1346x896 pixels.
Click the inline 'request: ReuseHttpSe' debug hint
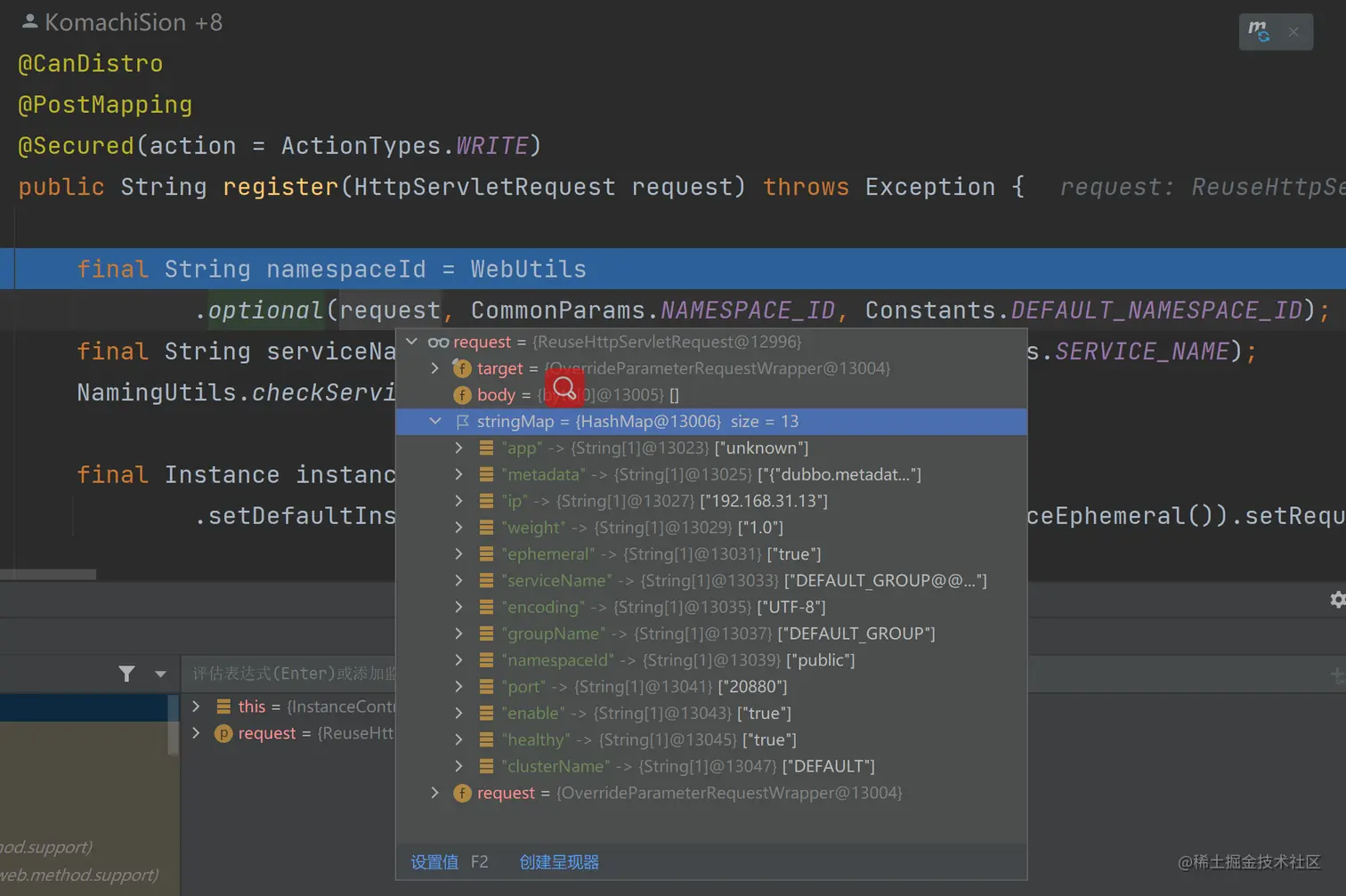tap(1203, 187)
